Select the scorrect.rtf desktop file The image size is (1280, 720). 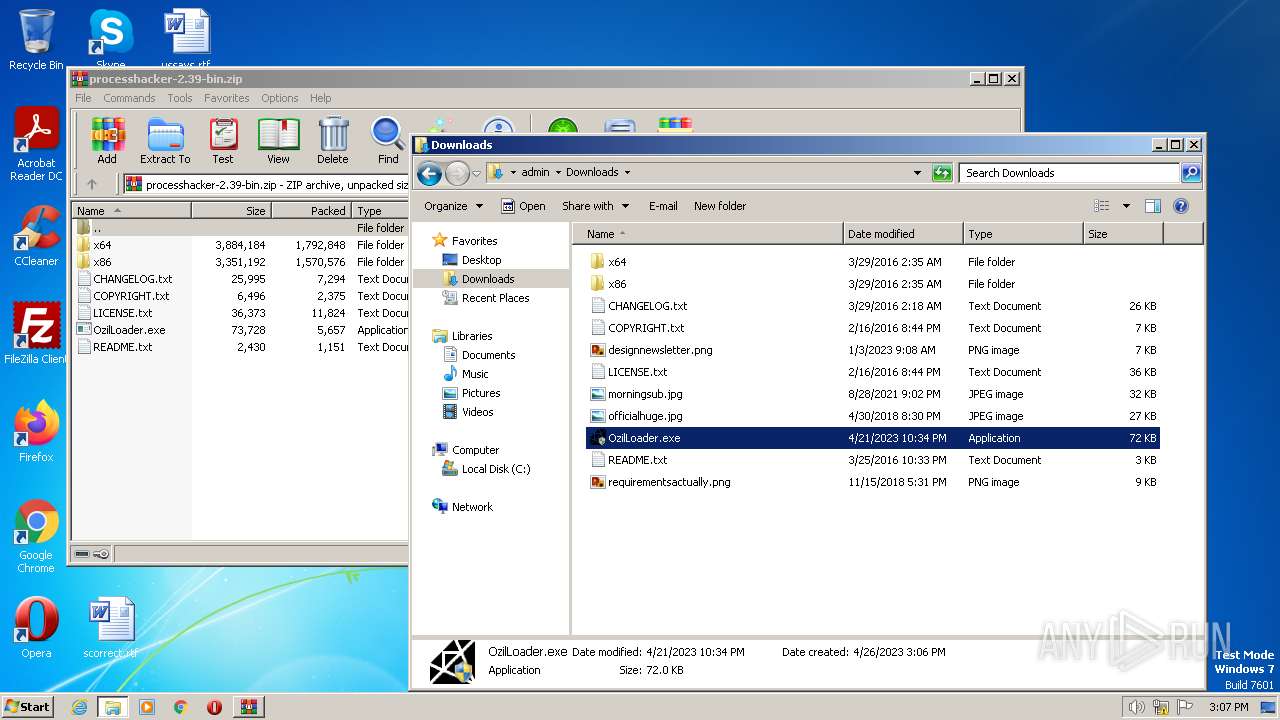coord(111,628)
